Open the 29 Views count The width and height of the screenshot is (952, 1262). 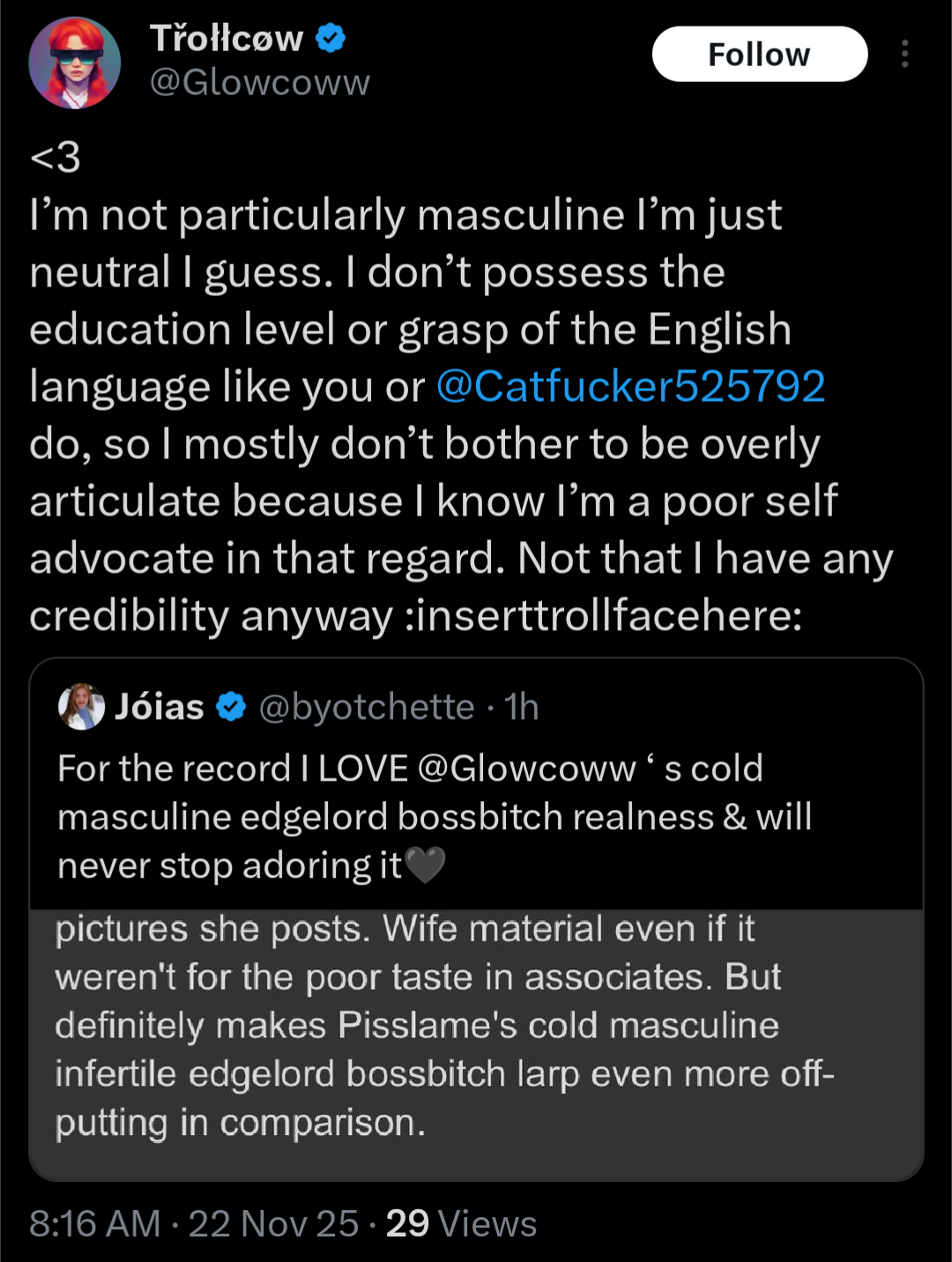(461, 1223)
